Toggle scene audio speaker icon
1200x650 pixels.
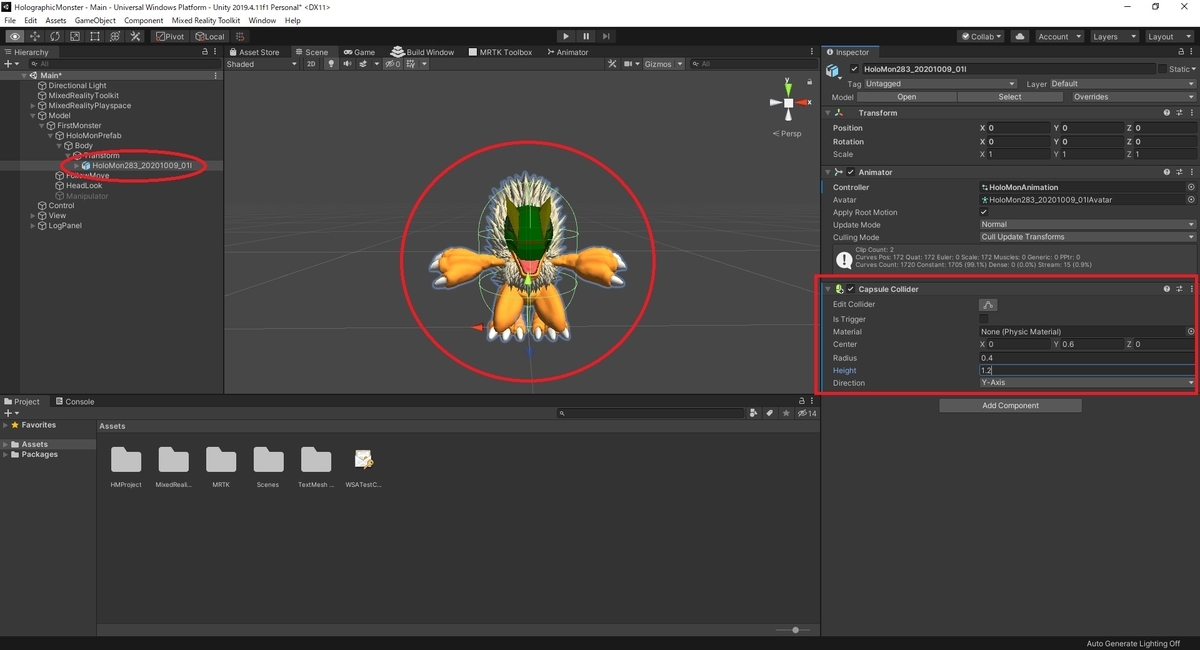[x=348, y=64]
